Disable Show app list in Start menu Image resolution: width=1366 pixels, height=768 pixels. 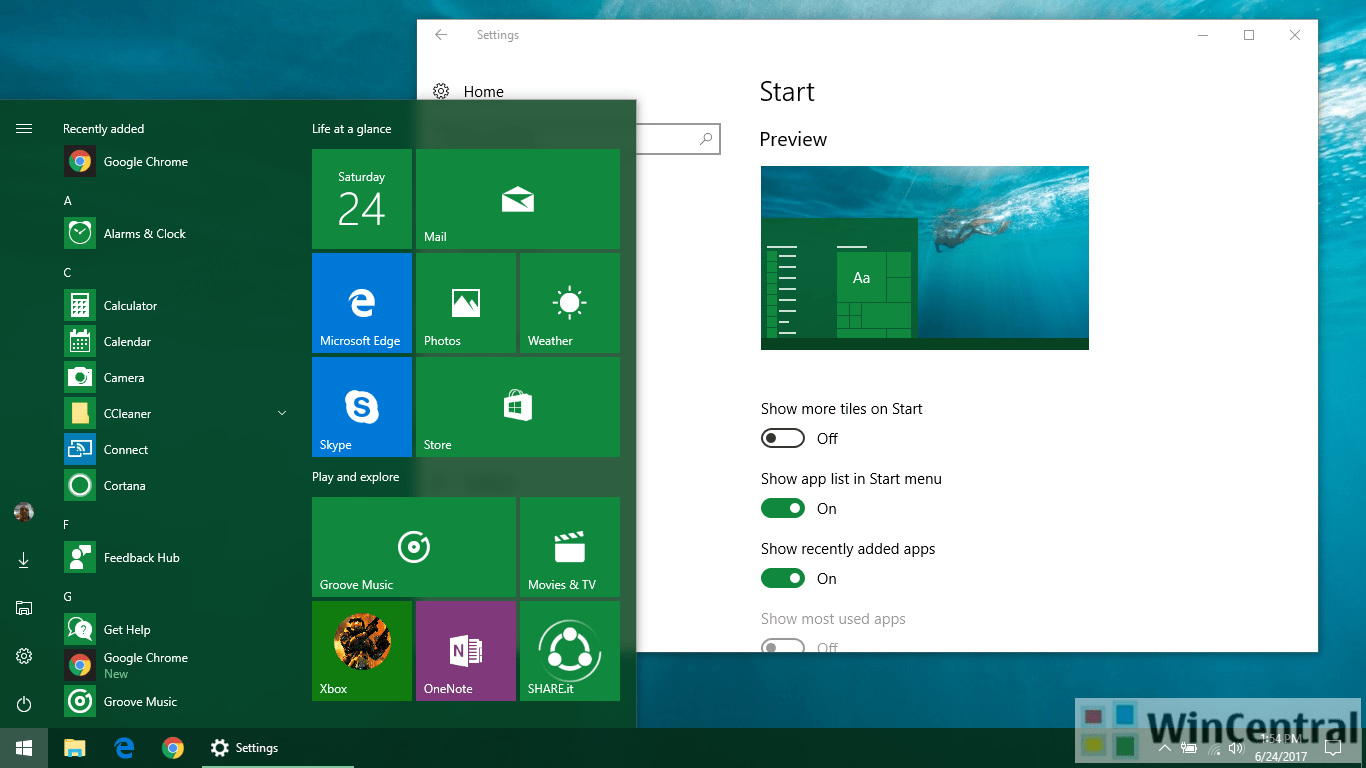tap(783, 508)
